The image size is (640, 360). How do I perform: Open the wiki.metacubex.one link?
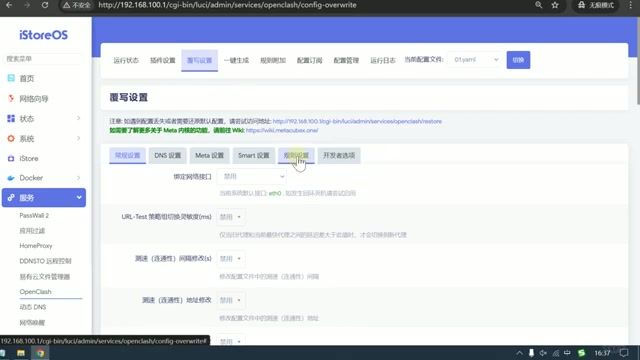pyautogui.click(x=282, y=130)
